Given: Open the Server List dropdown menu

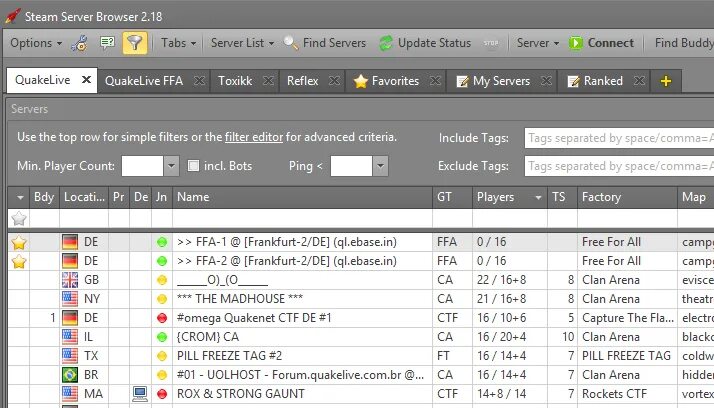Looking at the screenshot, I should click(x=242, y=43).
